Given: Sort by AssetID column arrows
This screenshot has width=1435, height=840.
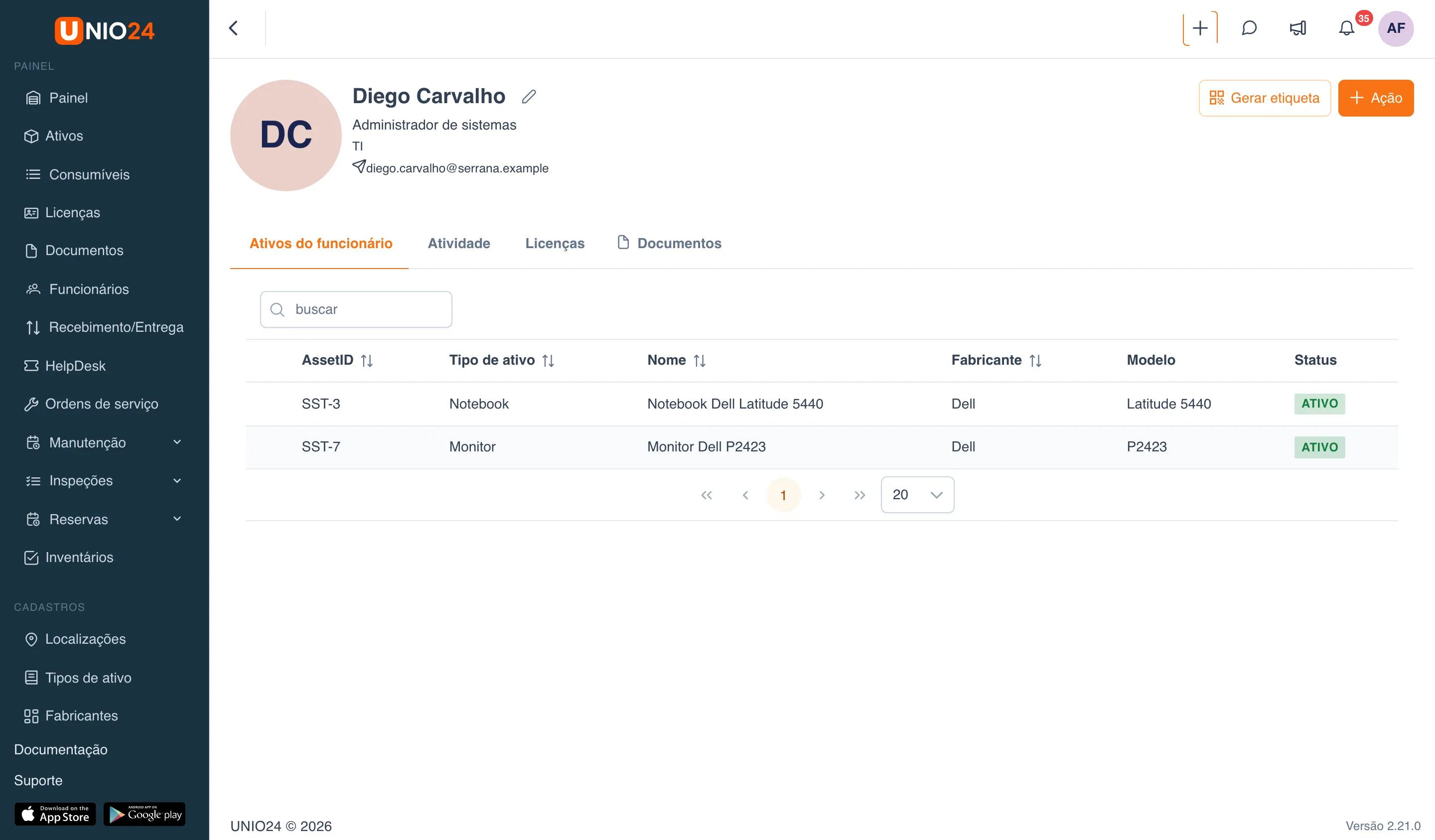Looking at the screenshot, I should click(x=367, y=361).
